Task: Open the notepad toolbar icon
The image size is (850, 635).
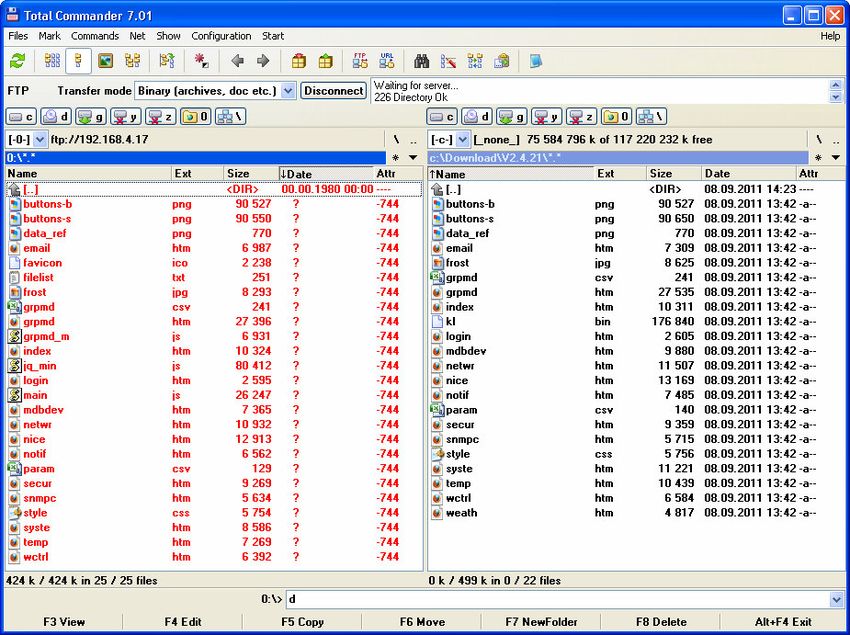Action: 536,61
